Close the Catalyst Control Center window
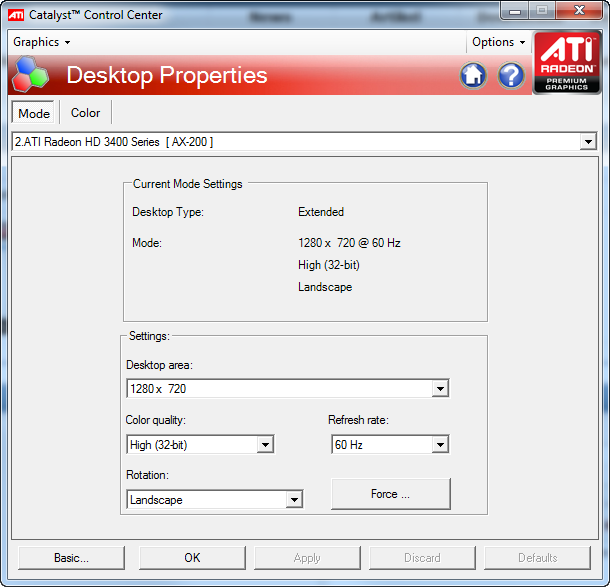610x587 pixels. coord(579,11)
